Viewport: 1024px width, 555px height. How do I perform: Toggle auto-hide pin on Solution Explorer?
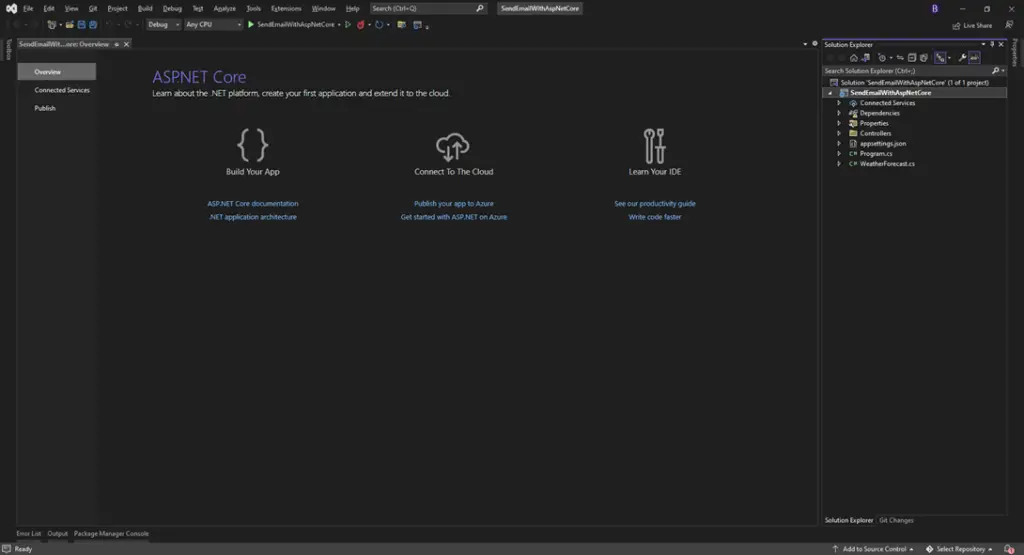click(992, 44)
